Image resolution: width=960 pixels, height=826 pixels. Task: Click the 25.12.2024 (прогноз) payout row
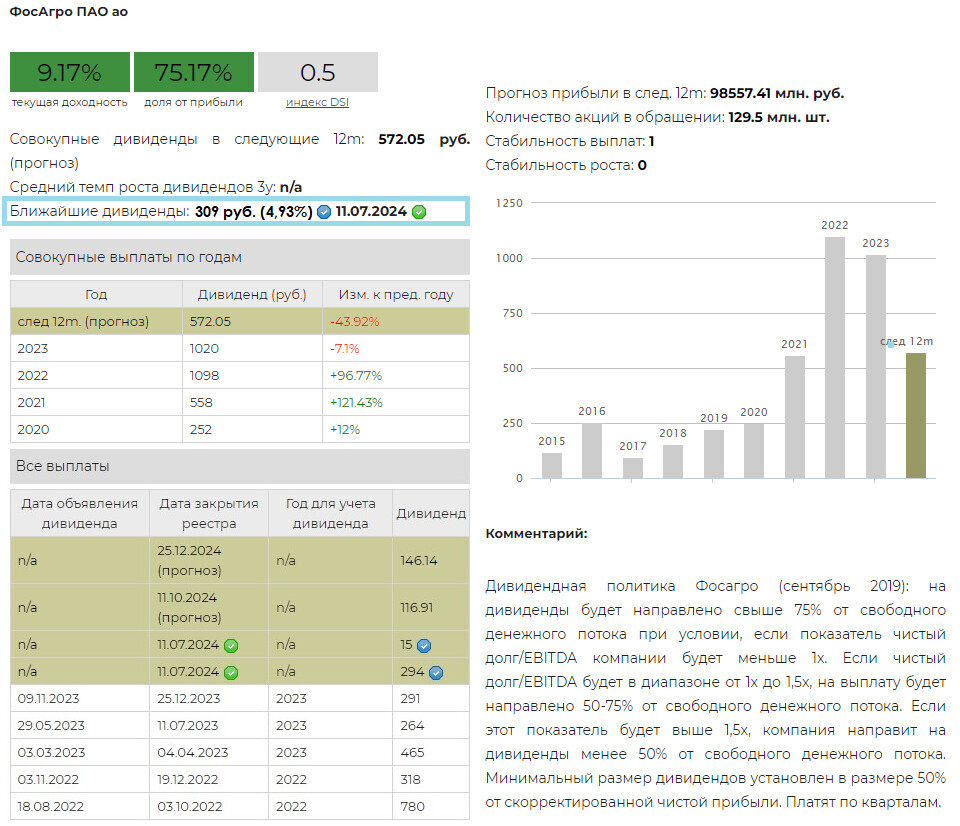[239, 561]
